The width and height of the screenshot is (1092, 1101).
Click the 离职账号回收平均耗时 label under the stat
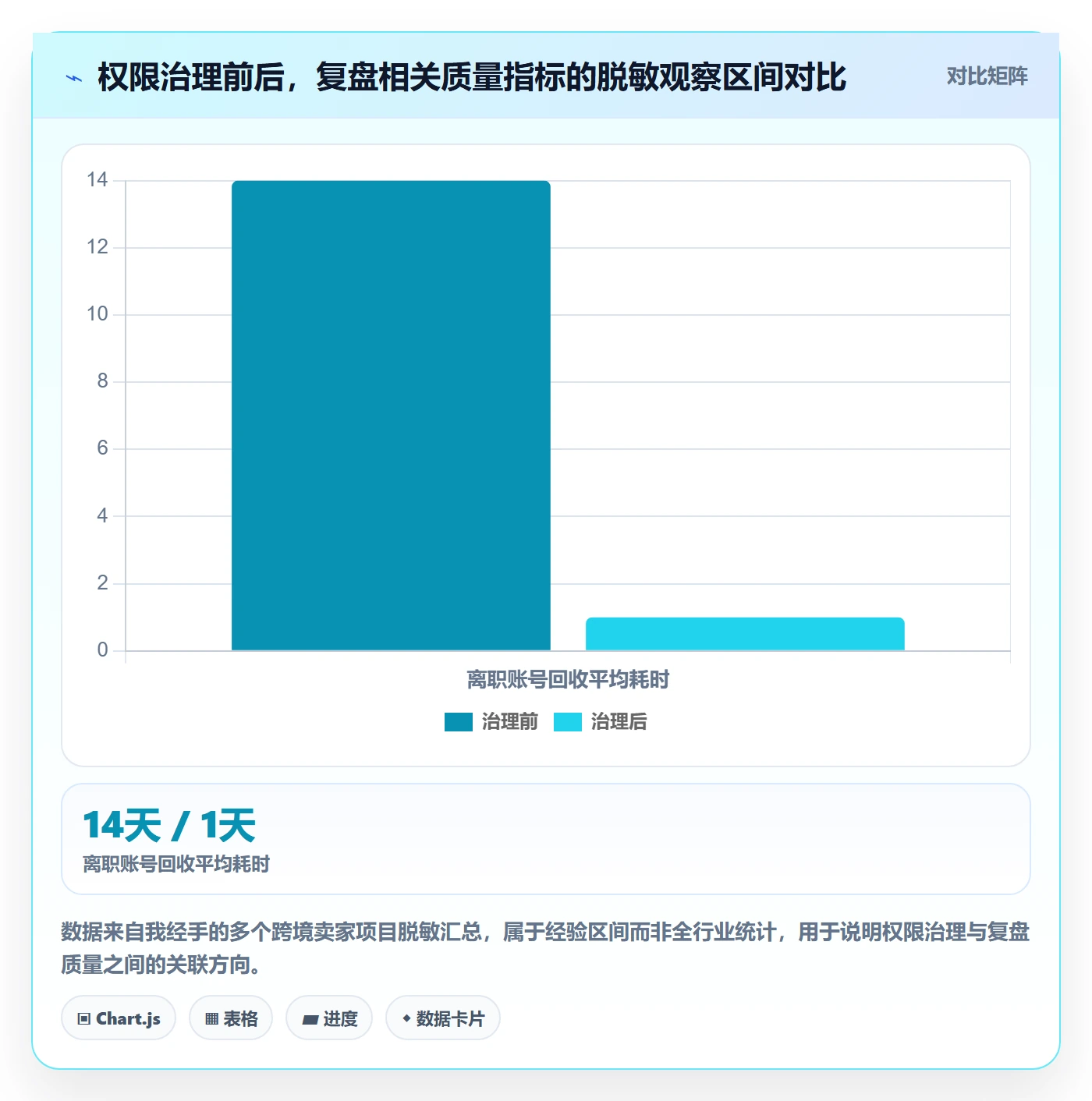click(176, 865)
